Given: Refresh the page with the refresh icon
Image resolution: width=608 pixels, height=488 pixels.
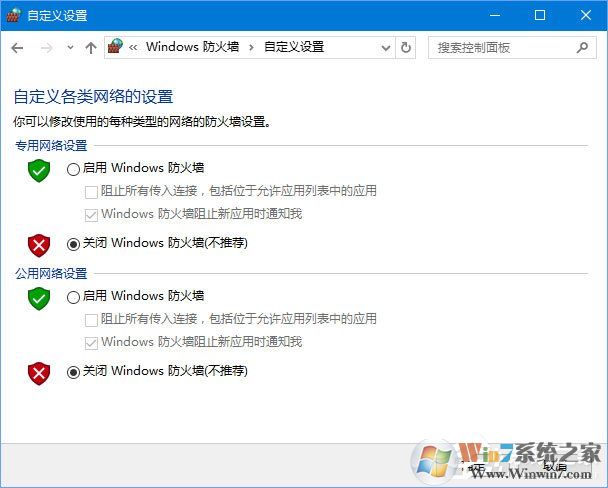Looking at the screenshot, I should click(x=406, y=48).
